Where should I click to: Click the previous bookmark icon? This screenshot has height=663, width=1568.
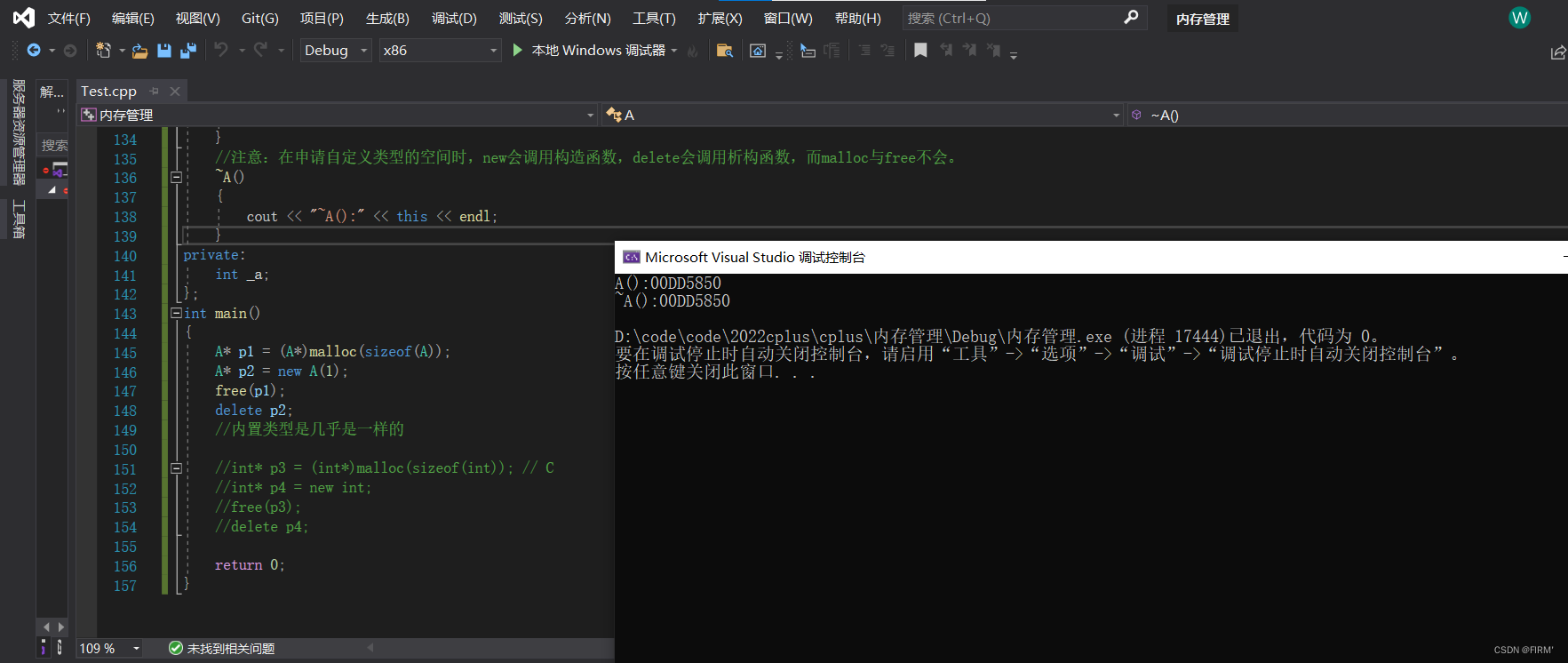946,51
